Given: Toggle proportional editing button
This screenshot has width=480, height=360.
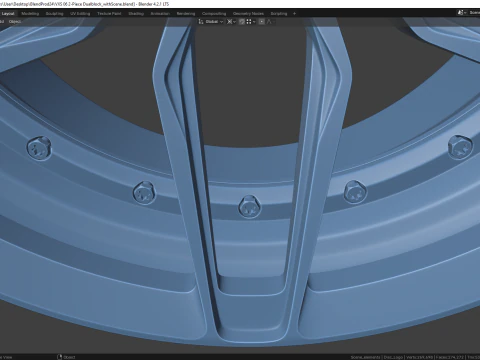Looking at the screenshot, I should 262,22.
